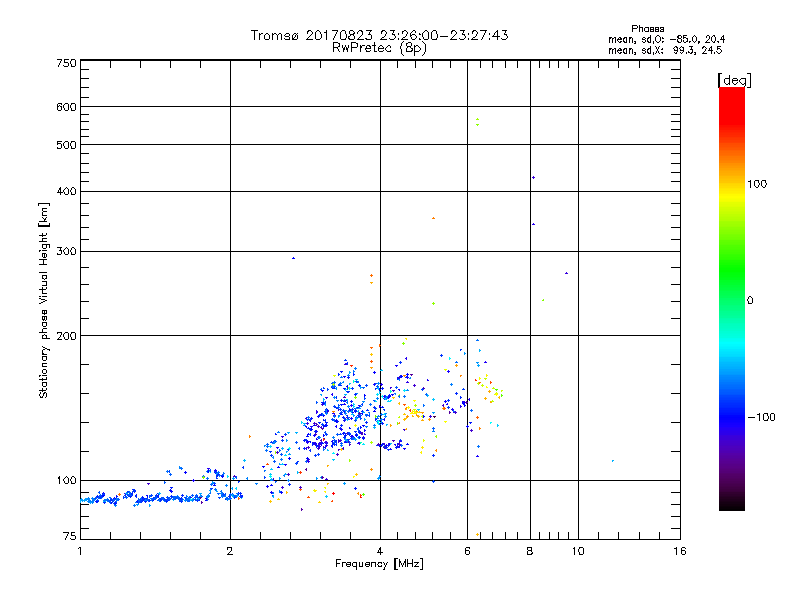
Task: Click the colorbar tick label "0"
Action: coord(750,301)
